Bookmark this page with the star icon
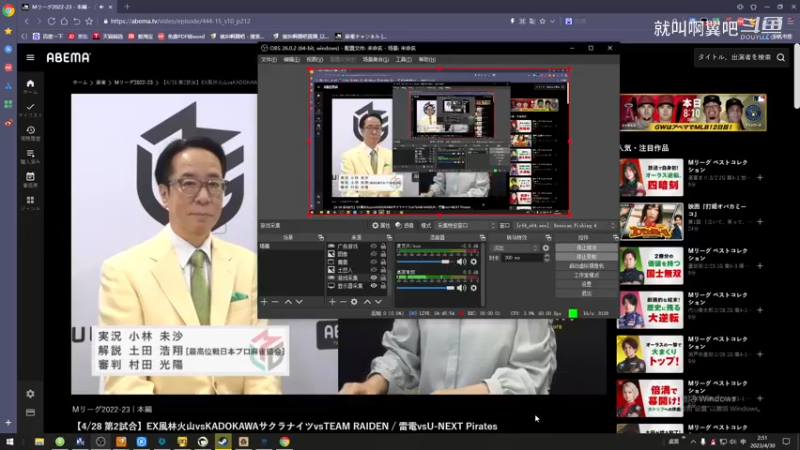The width and height of the screenshot is (800, 450). (89, 21)
